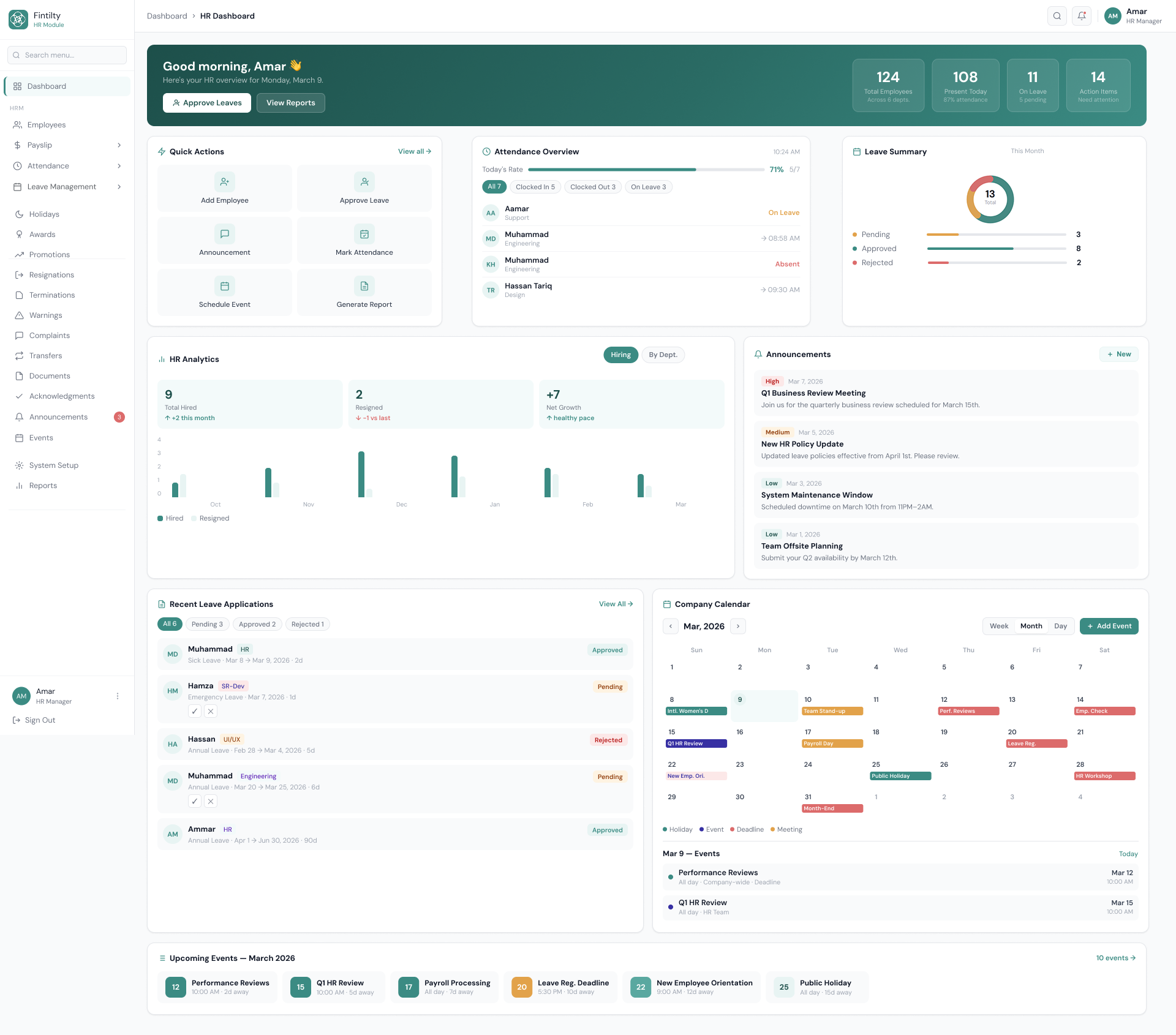Open Reports in sidebar

(67, 486)
